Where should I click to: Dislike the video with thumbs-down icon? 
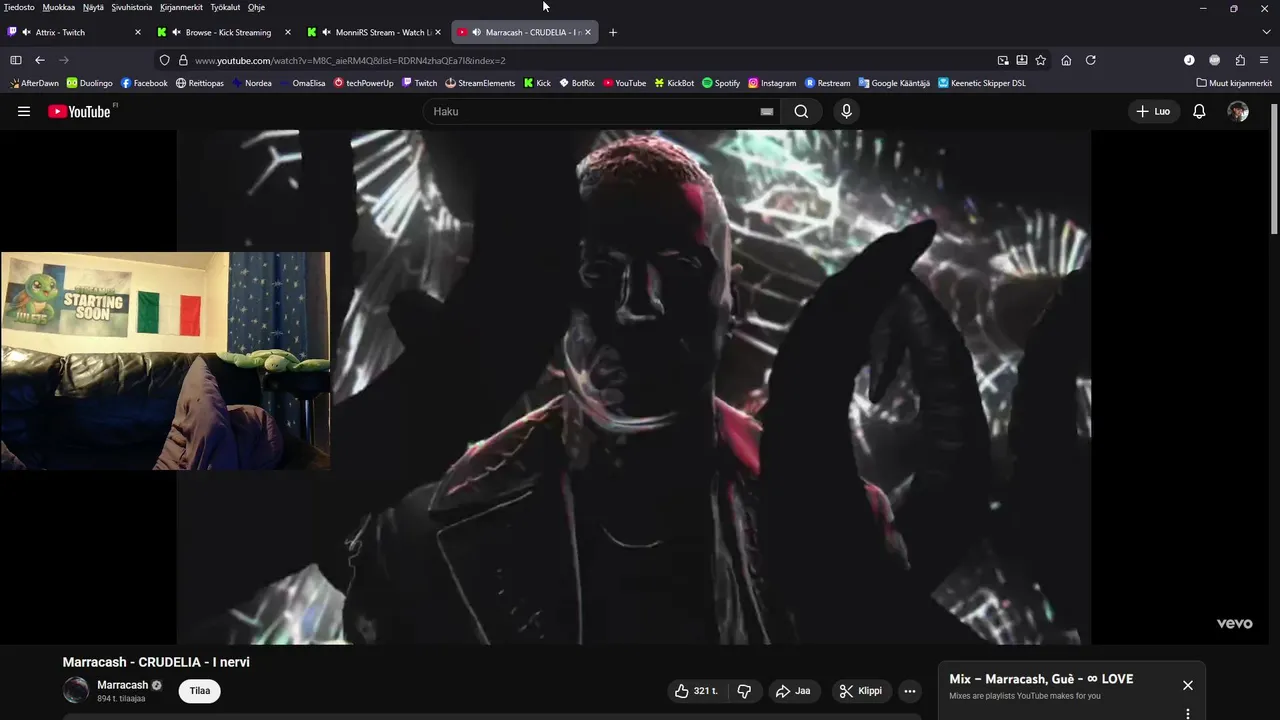[744, 691]
